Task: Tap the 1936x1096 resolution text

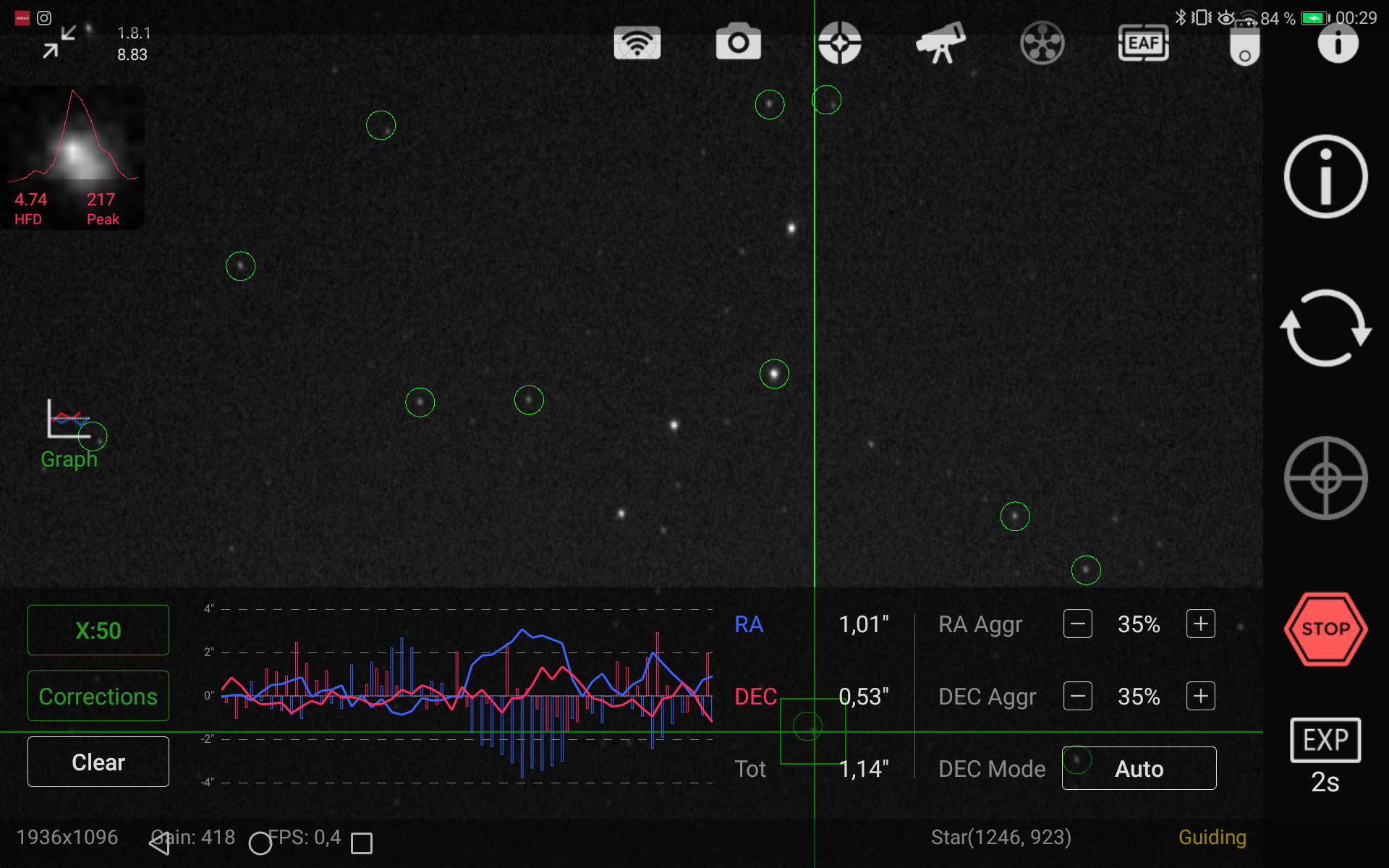Action: pos(67,838)
